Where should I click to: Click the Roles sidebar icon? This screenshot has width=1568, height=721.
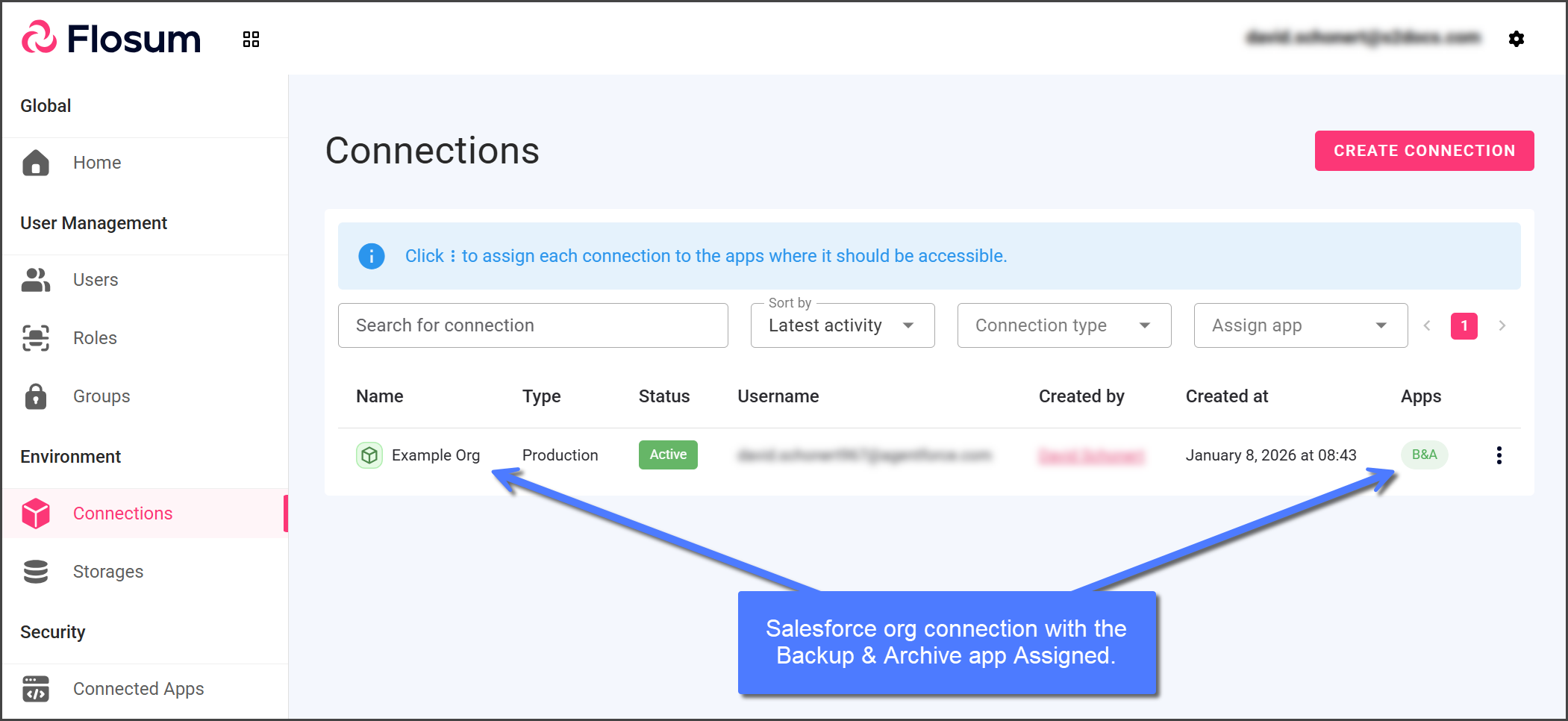pos(36,338)
